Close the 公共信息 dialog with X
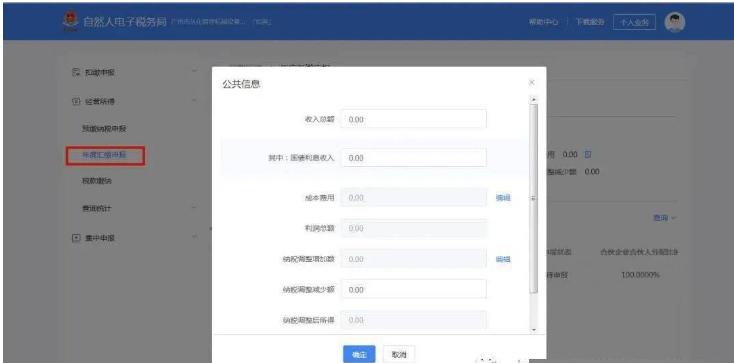The width and height of the screenshot is (734, 363). click(x=531, y=82)
